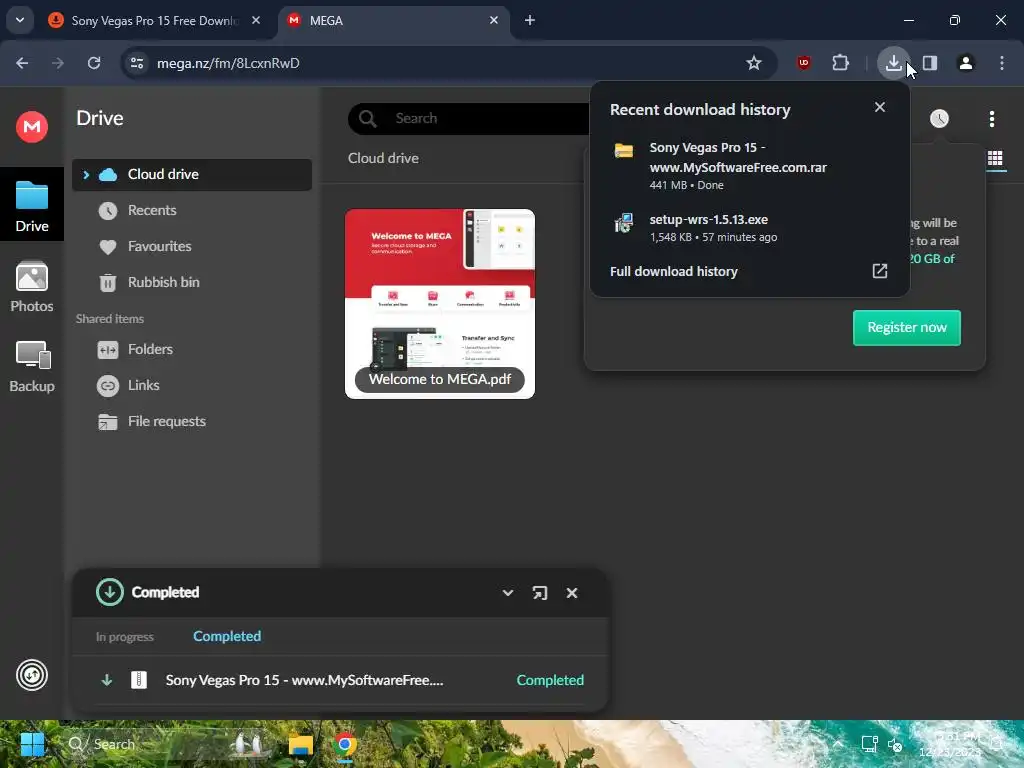Click the MEGA logo in the sidebar
The width and height of the screenshot is (1024, 768).
tap(32, 126)
